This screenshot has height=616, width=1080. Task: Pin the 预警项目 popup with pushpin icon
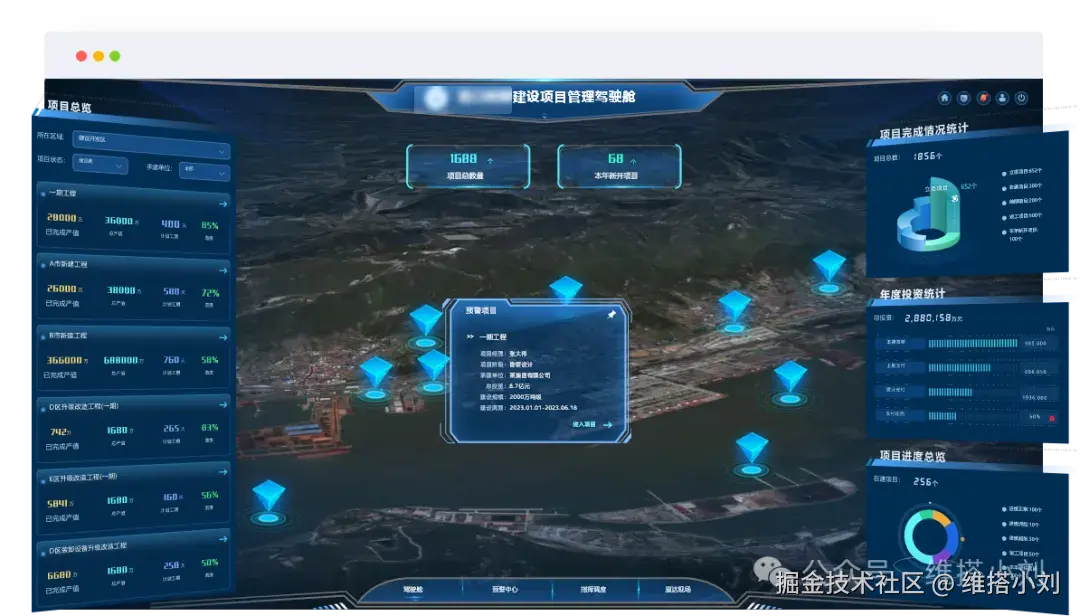point(611,314)
